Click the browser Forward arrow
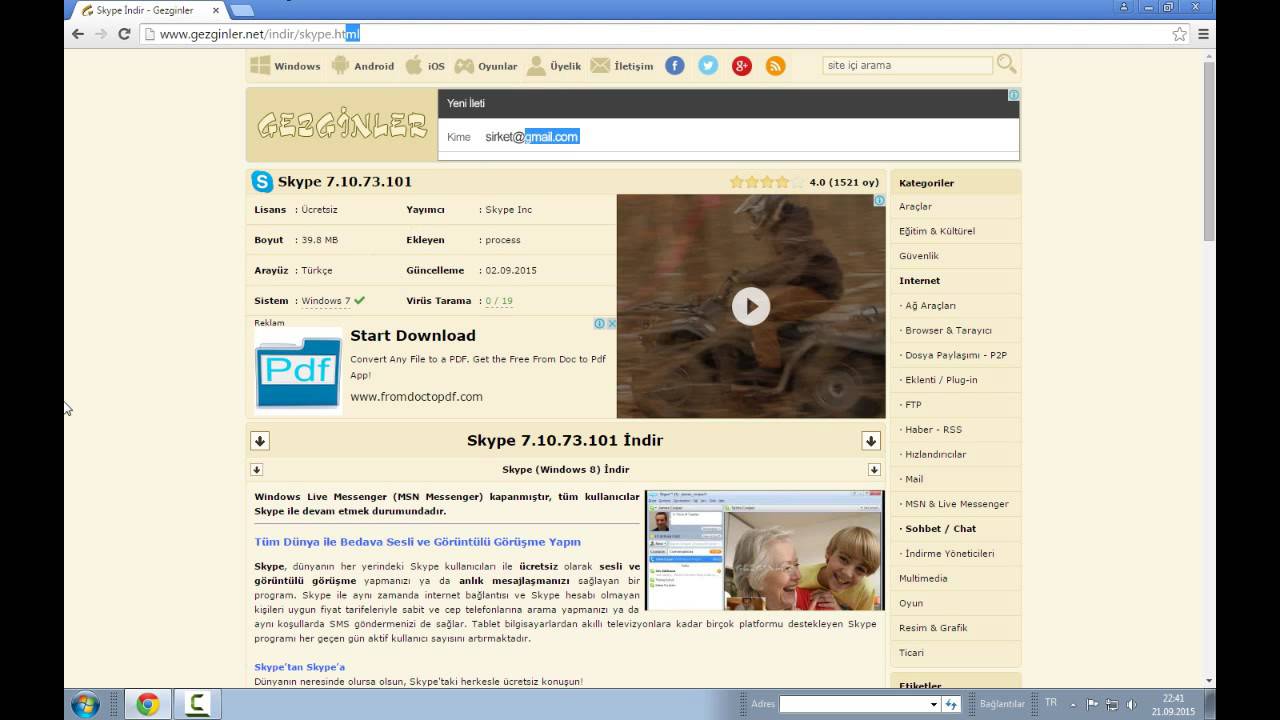The height and width of the screenshot is (720, 1280). (x=101, y=34)
